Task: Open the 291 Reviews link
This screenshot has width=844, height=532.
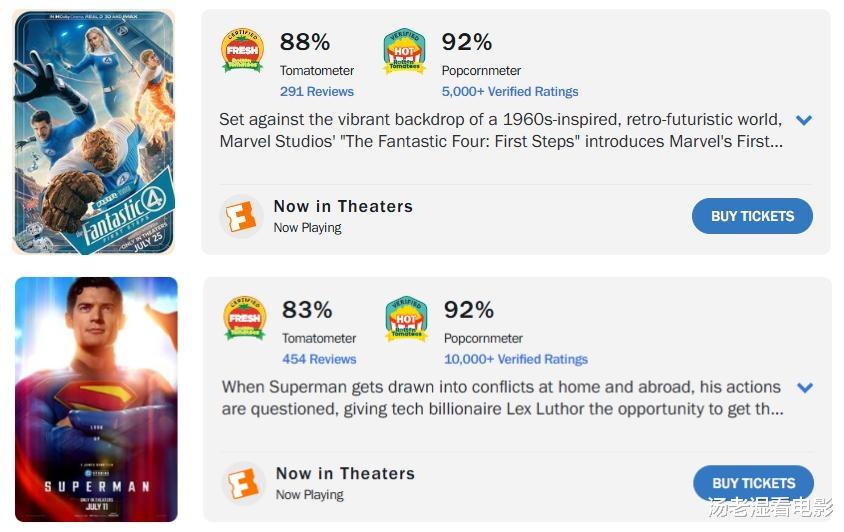Action: pyautogui.click(x=317, y=91)
